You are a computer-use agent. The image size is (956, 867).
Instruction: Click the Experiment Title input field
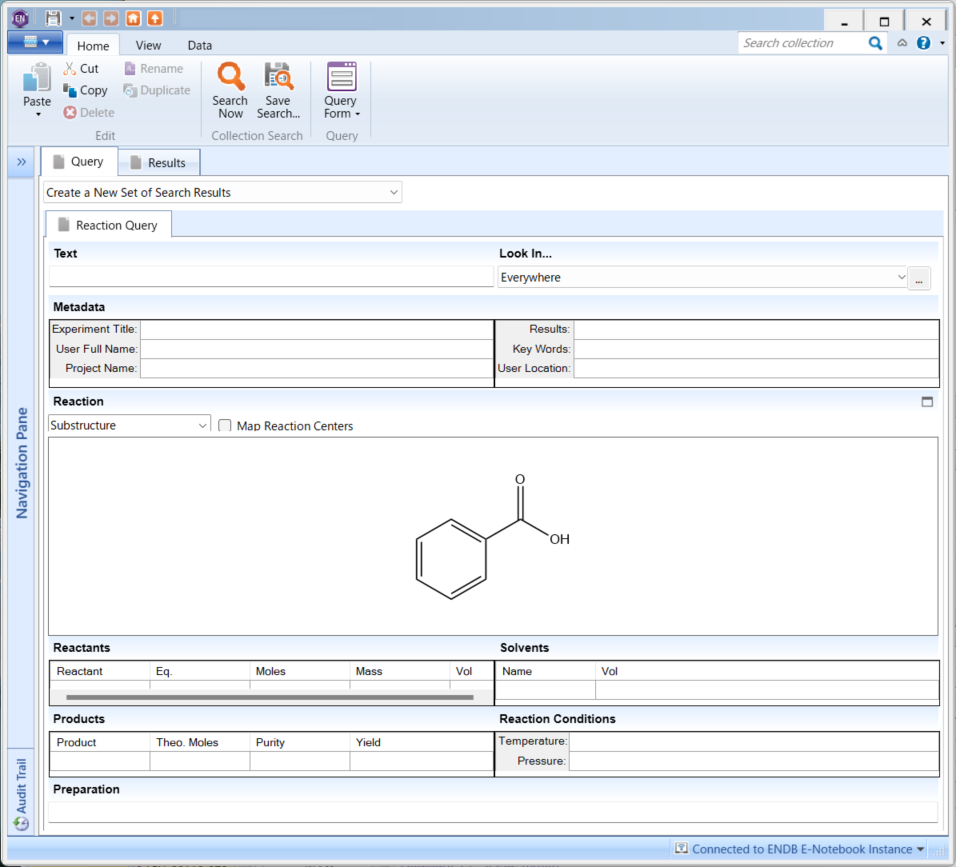point(316,329)
